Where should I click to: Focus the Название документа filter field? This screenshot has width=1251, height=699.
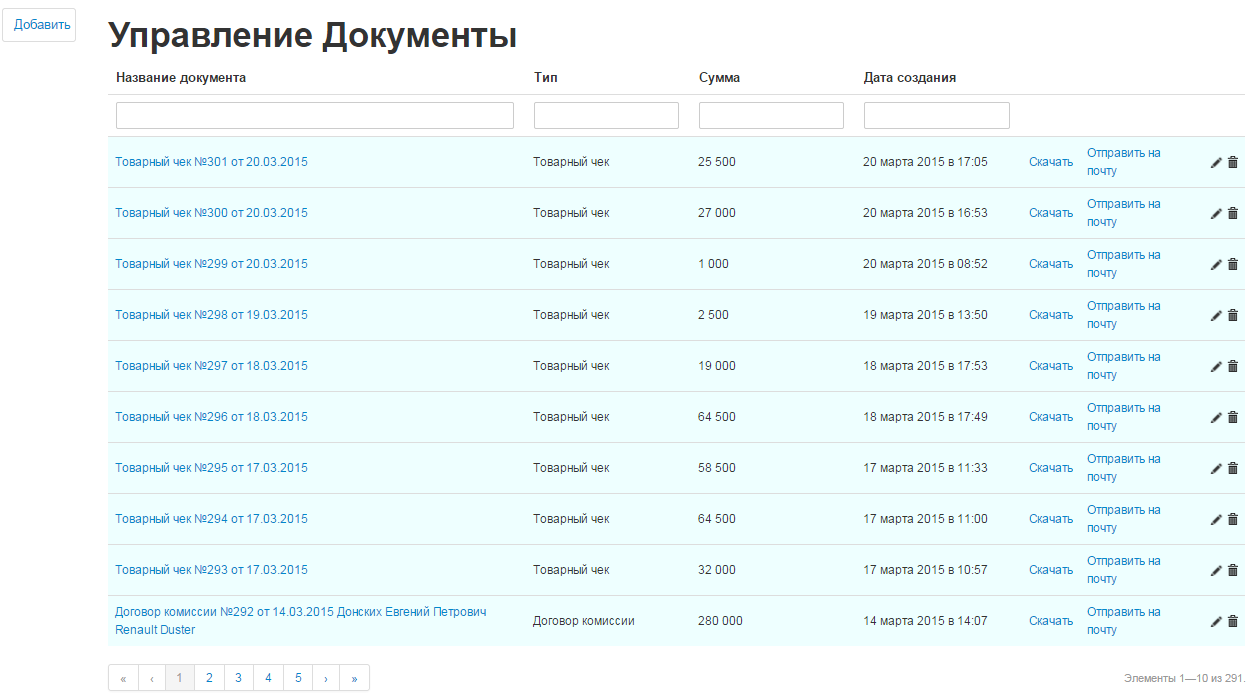[314, 115]
